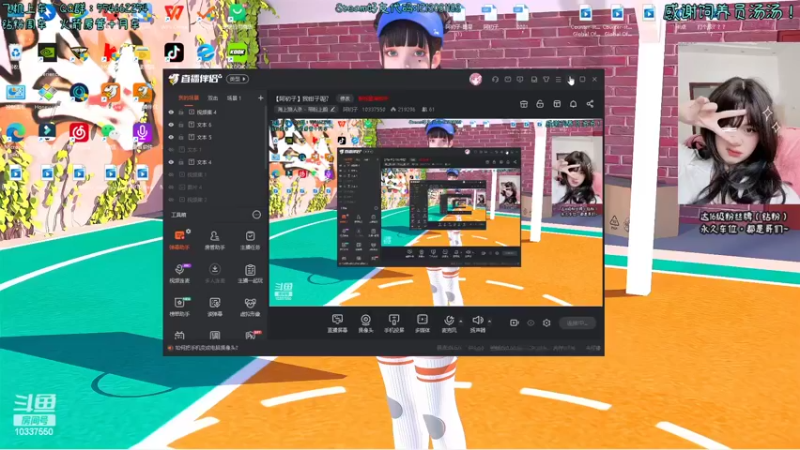
Task: Expand the speaker options arrow
Action: pos(490,321)
